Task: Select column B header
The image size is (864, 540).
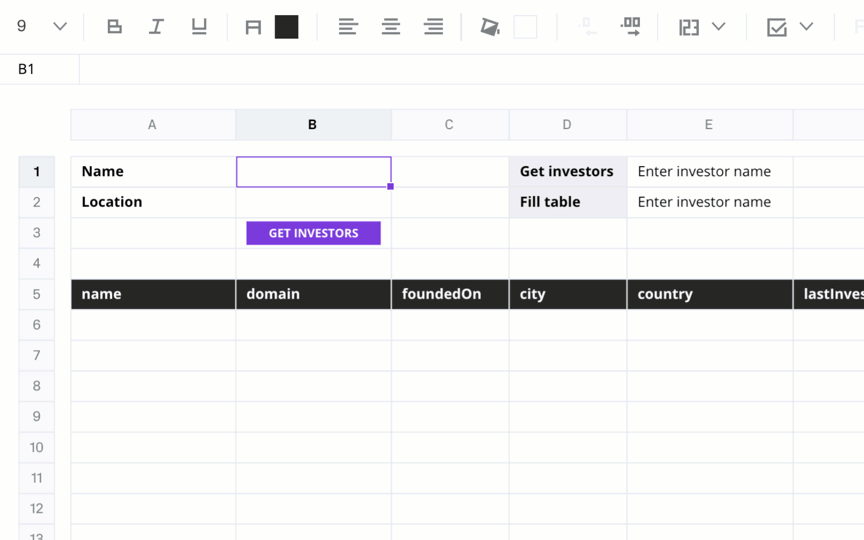Action: tap(313, 125)
